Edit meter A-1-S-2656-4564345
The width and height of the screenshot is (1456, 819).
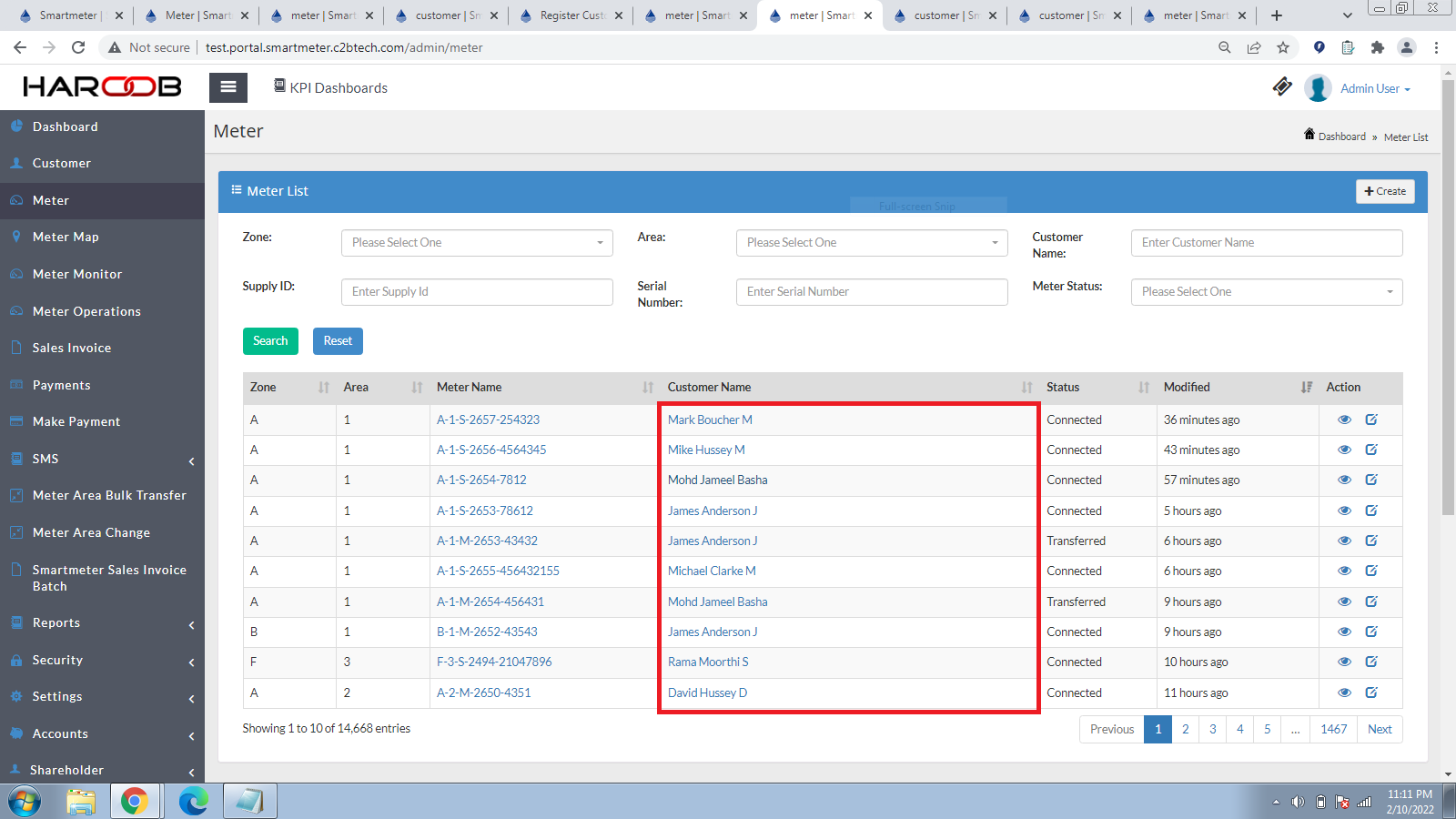1371,450
